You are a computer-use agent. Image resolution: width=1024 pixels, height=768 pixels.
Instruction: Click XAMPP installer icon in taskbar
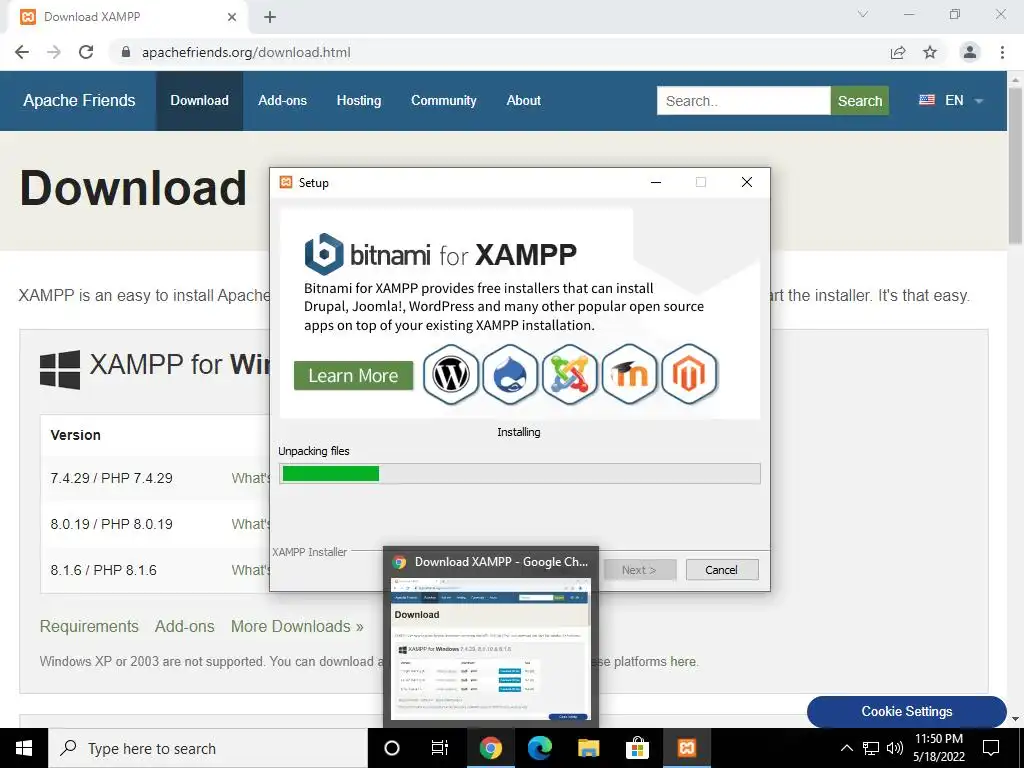(x=687, y=748)
